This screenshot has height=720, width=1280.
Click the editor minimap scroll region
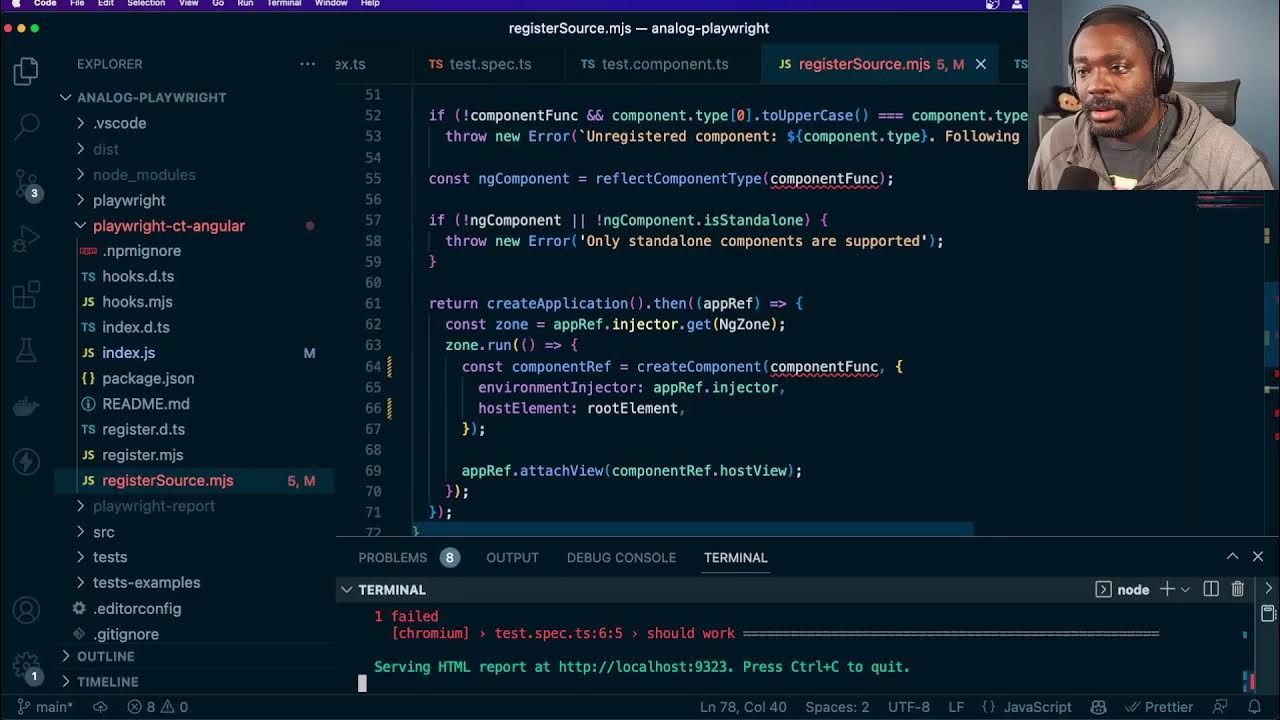[1230, 300]
